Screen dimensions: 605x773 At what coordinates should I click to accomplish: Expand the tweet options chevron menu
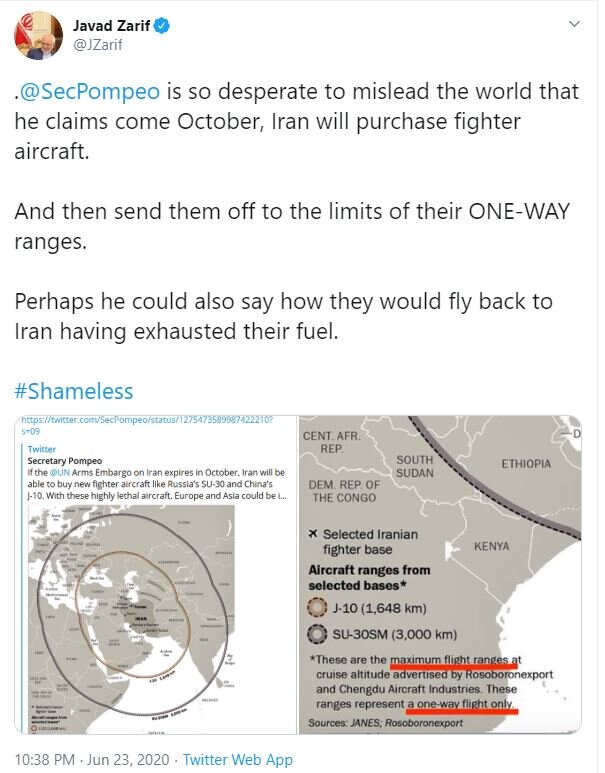[574, 24]
